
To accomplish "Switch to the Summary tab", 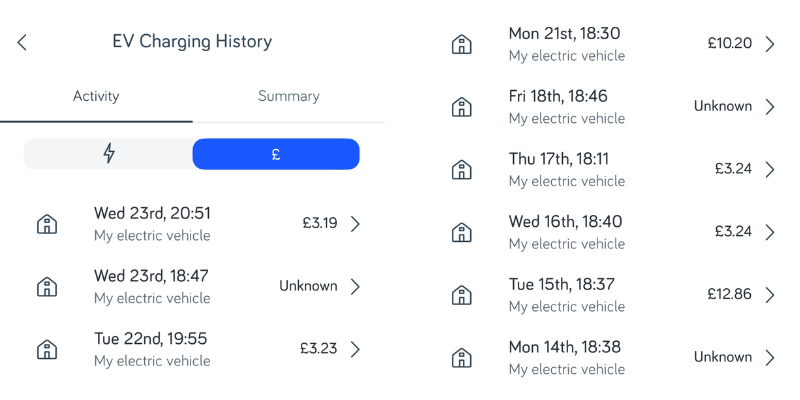I will (289, 96).
